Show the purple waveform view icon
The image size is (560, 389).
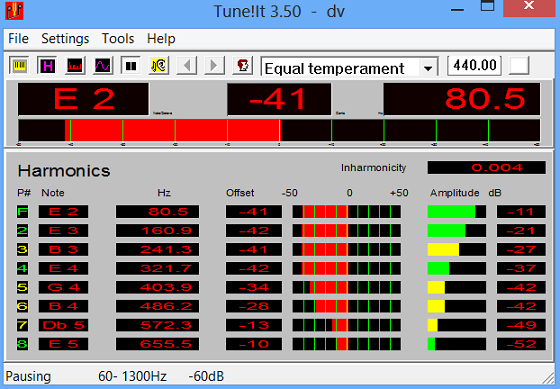[102, 66]
